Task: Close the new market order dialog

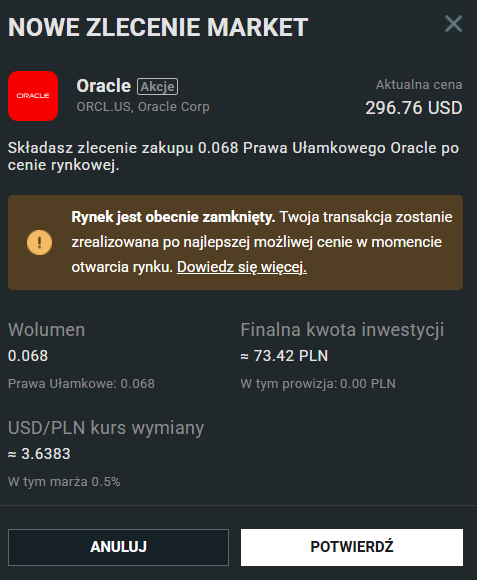Action: [x=453, y=24]
